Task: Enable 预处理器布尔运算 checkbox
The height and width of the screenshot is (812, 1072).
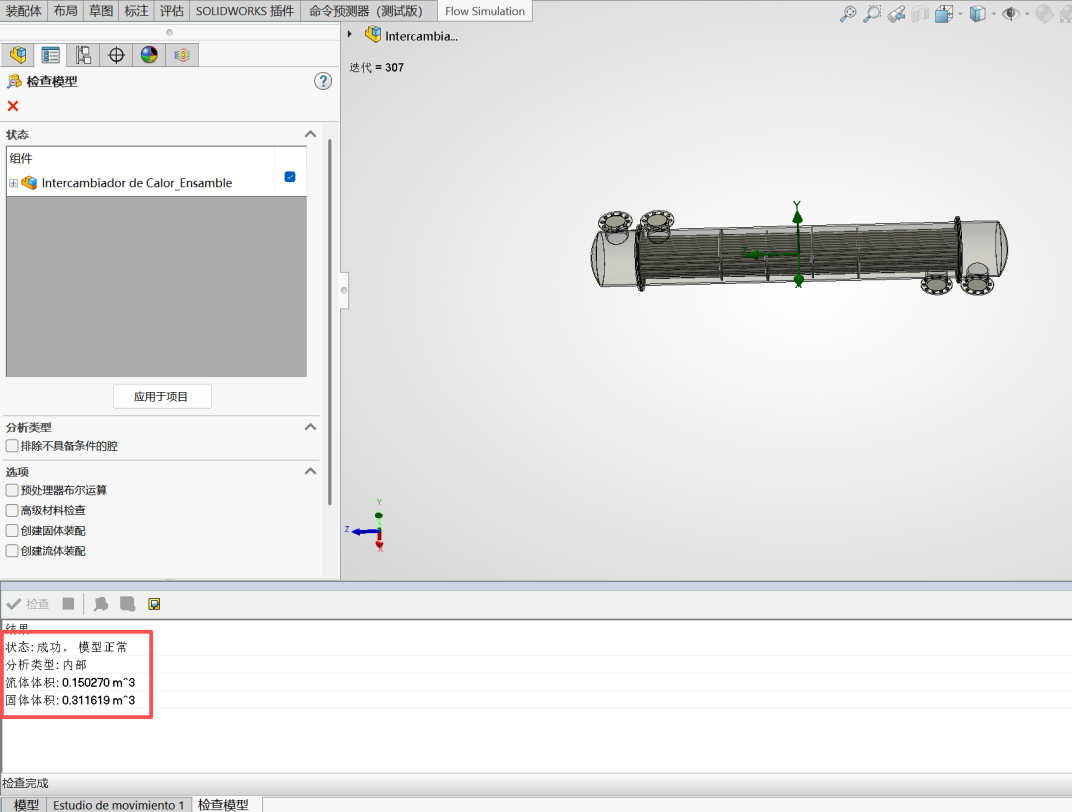Action: 12,490
